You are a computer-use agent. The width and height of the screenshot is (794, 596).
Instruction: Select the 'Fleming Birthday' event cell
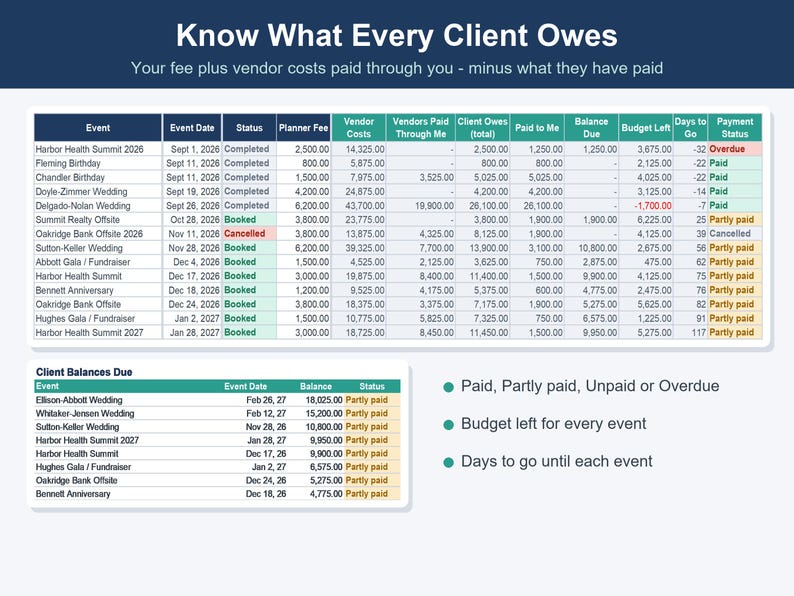click(98, 163)
